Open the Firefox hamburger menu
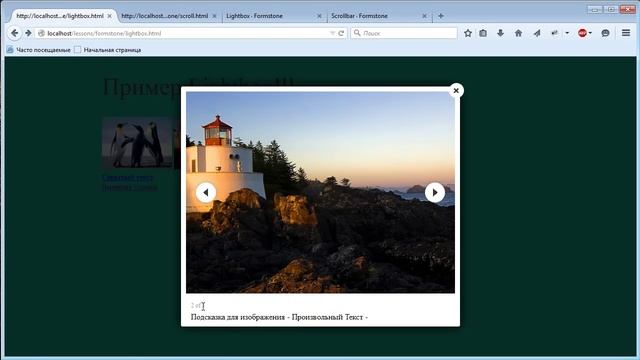Image resolution: width=640 pixels, height=360 pixels. pyautogui.click(x=626, y=33)
